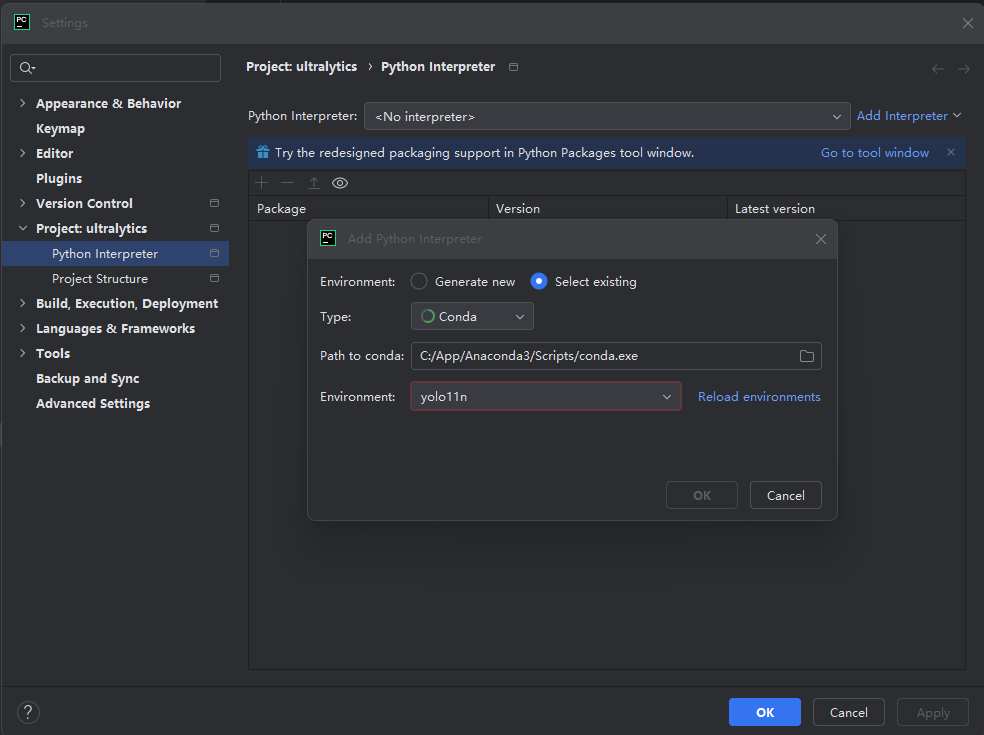984x735 pixels.
Task: Click the eye icon to show early releases
Action: pyautogui.click(x=340, y=183)
